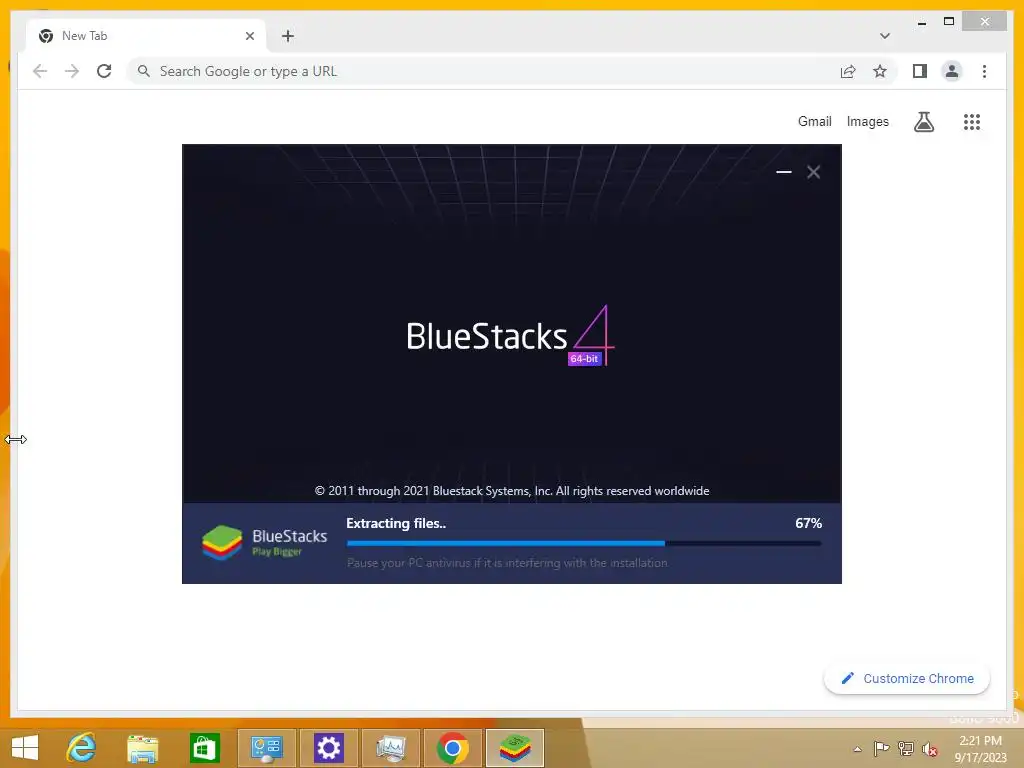Open PC settings gear taskbar icon
The width and height of the screenshot is (1024, 768).
(328, 748)
